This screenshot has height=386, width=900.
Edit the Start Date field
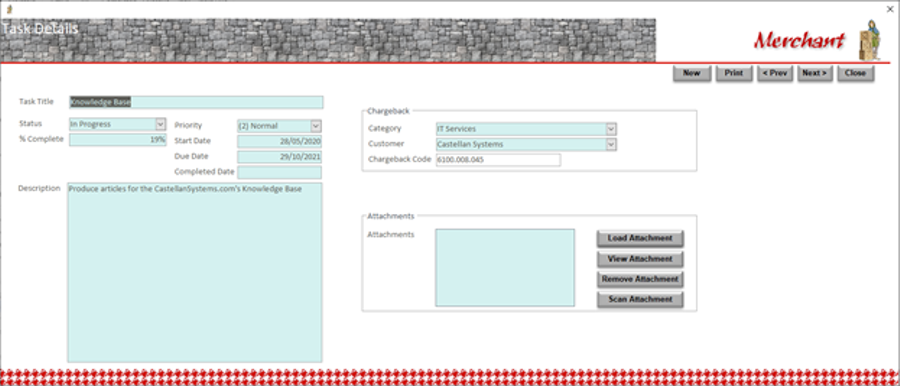pyautogui.click(x=280, y=141)
